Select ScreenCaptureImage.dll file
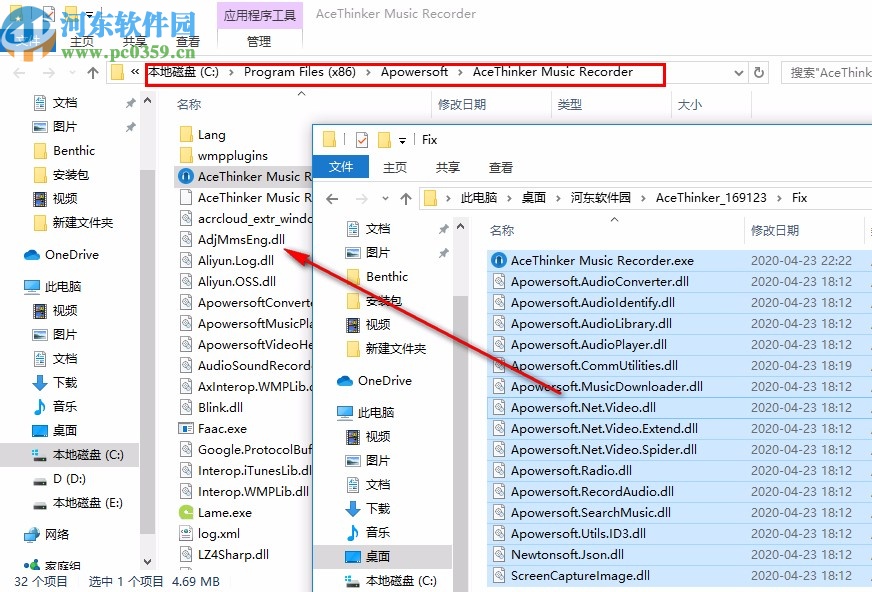This screenshot has width=872, height=592. click(580, 576)
